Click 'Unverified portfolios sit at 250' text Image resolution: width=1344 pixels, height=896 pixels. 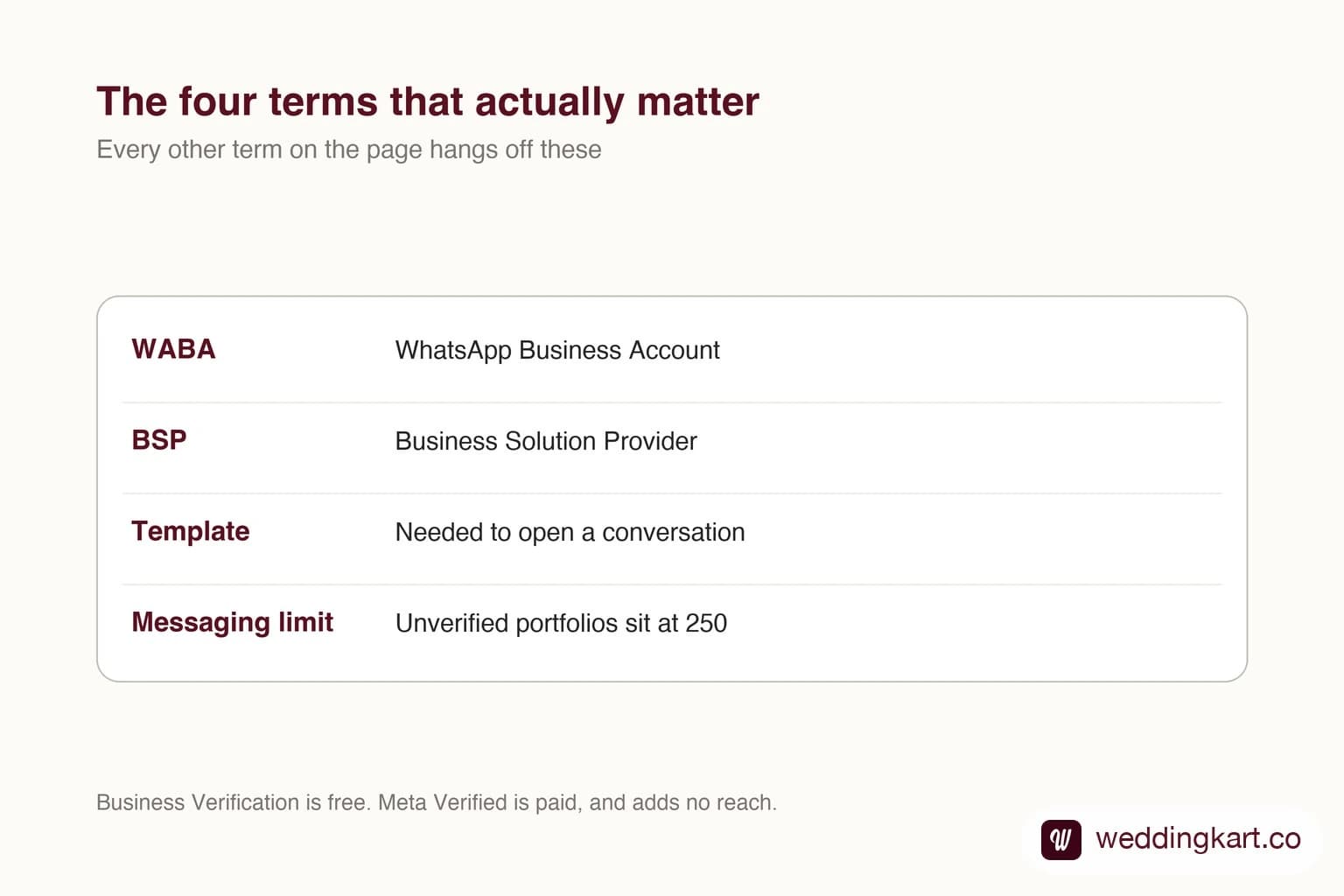coord(562,623)
